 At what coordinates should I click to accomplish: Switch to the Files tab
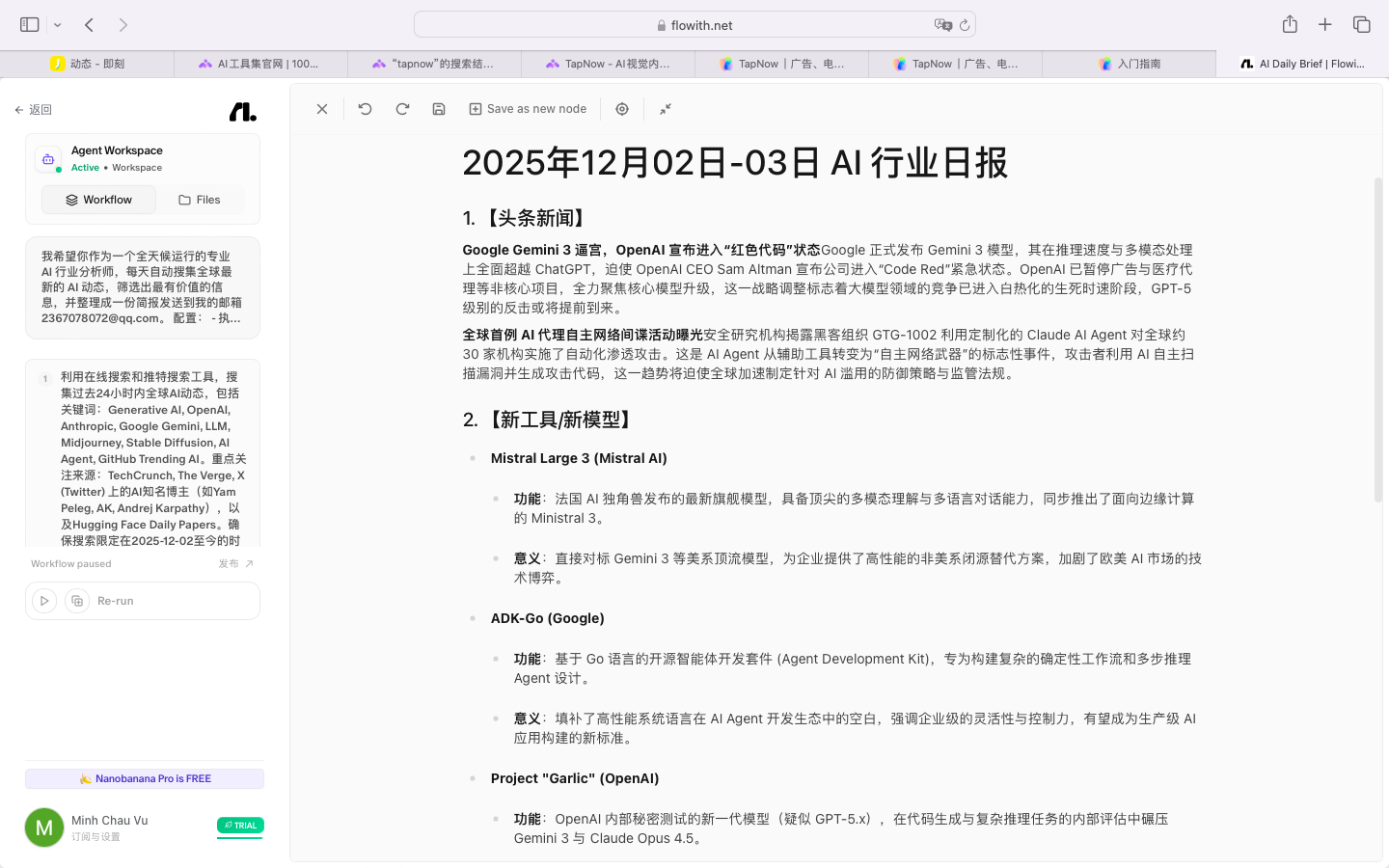[x=200, y=200]
